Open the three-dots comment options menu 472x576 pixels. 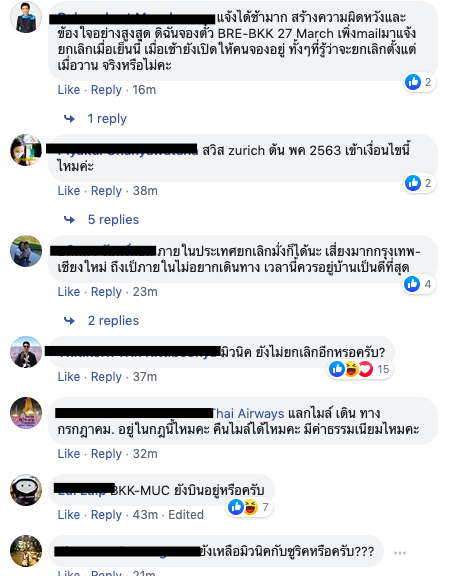(400, 552)
